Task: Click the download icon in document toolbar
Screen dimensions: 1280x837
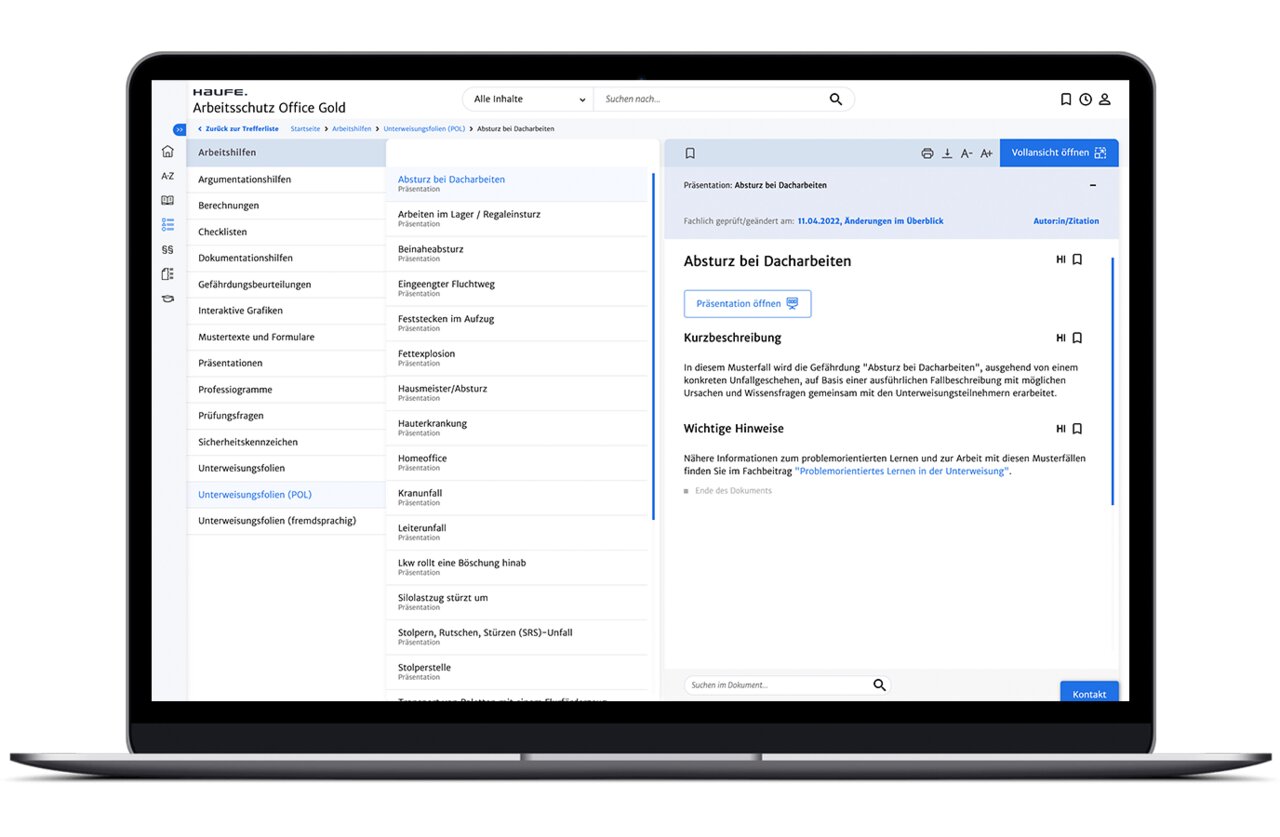Action: [x=947, y=153]
